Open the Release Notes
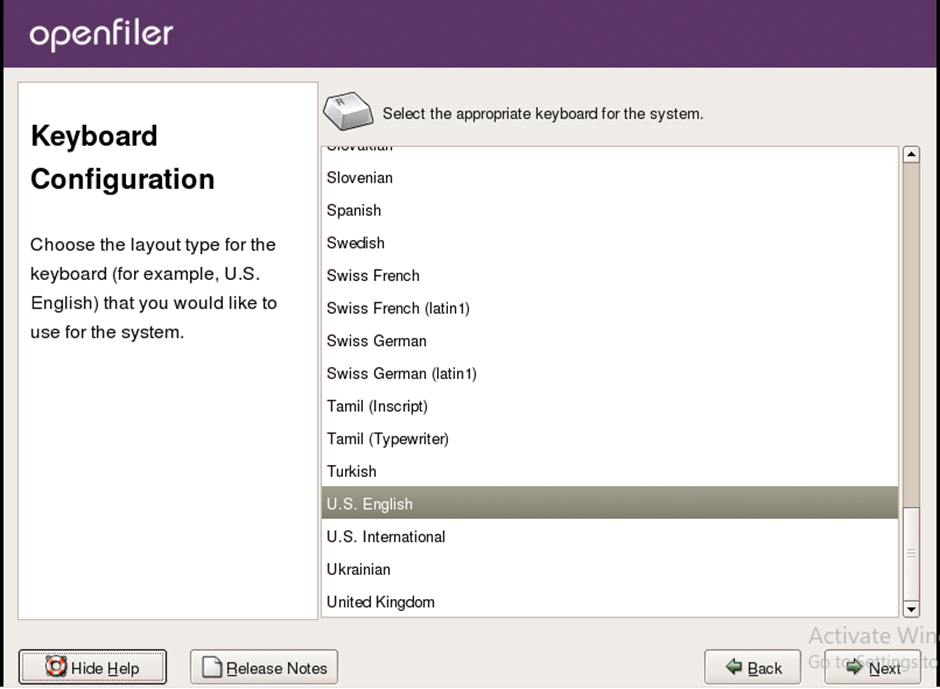The height and width of the screenshot is (689, 940). pyautogui.click(x=264, y=667)
